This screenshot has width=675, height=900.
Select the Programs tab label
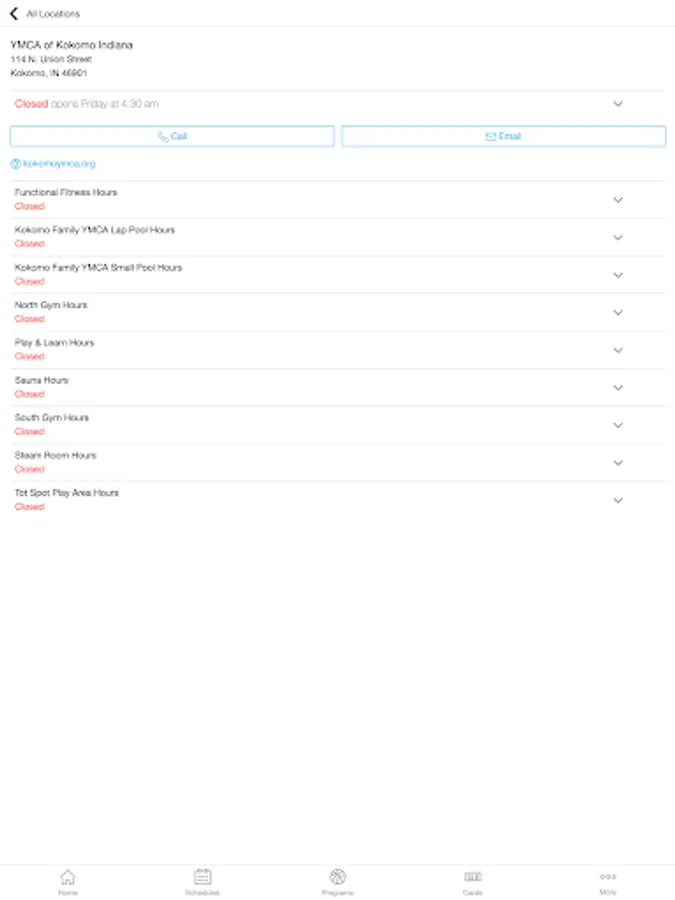(338, 893)
